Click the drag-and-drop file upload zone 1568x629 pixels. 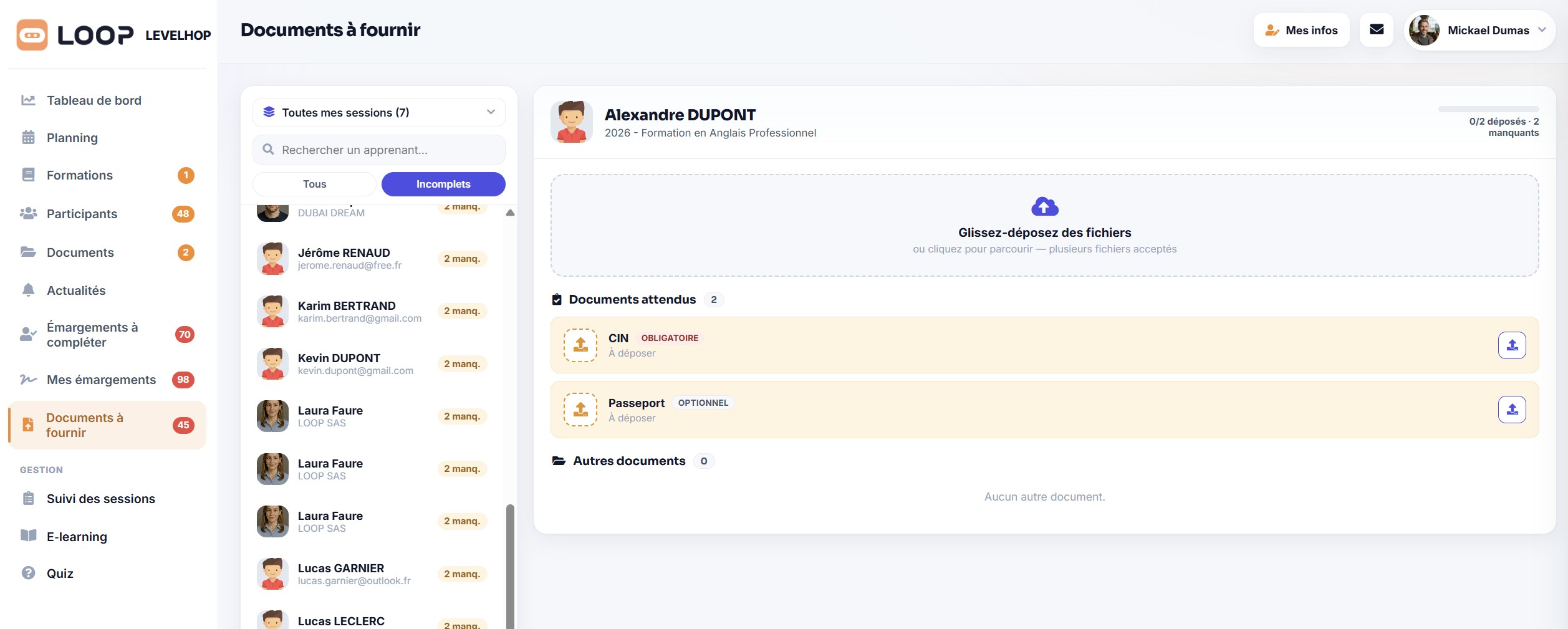coord(1044,225)
